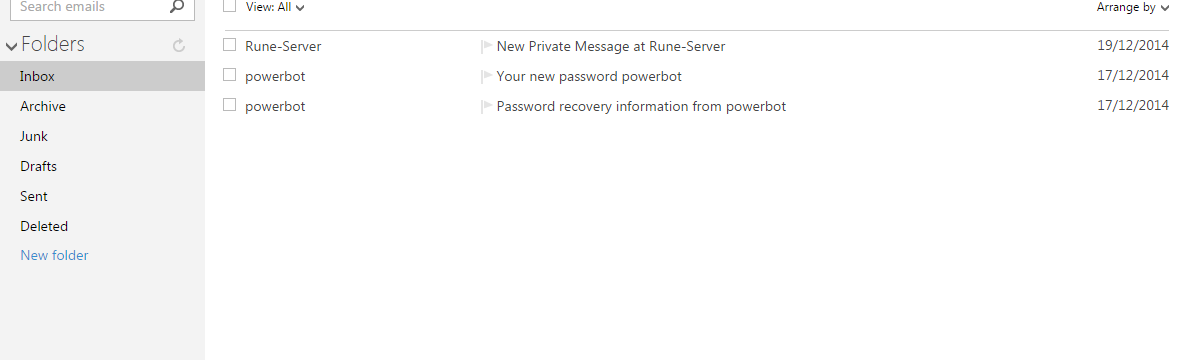Image resolution: width=1182 pixels, height=360 pixels.
Task: Flag the 'Your new password powerbot' email
Action: (486, 77)
